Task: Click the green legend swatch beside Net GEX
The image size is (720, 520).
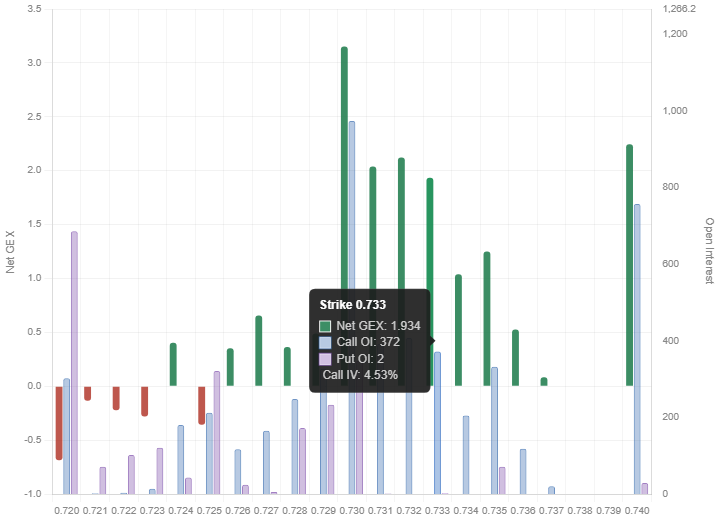Action: coord(325,326)
